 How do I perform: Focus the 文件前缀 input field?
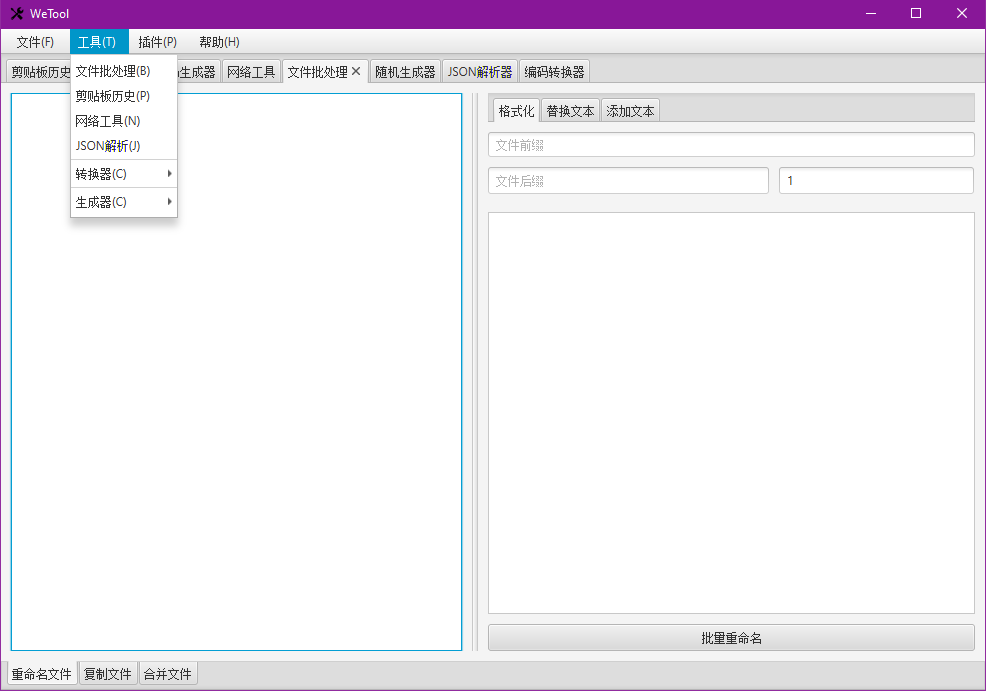pyautogui.click(x=731, y=145)
